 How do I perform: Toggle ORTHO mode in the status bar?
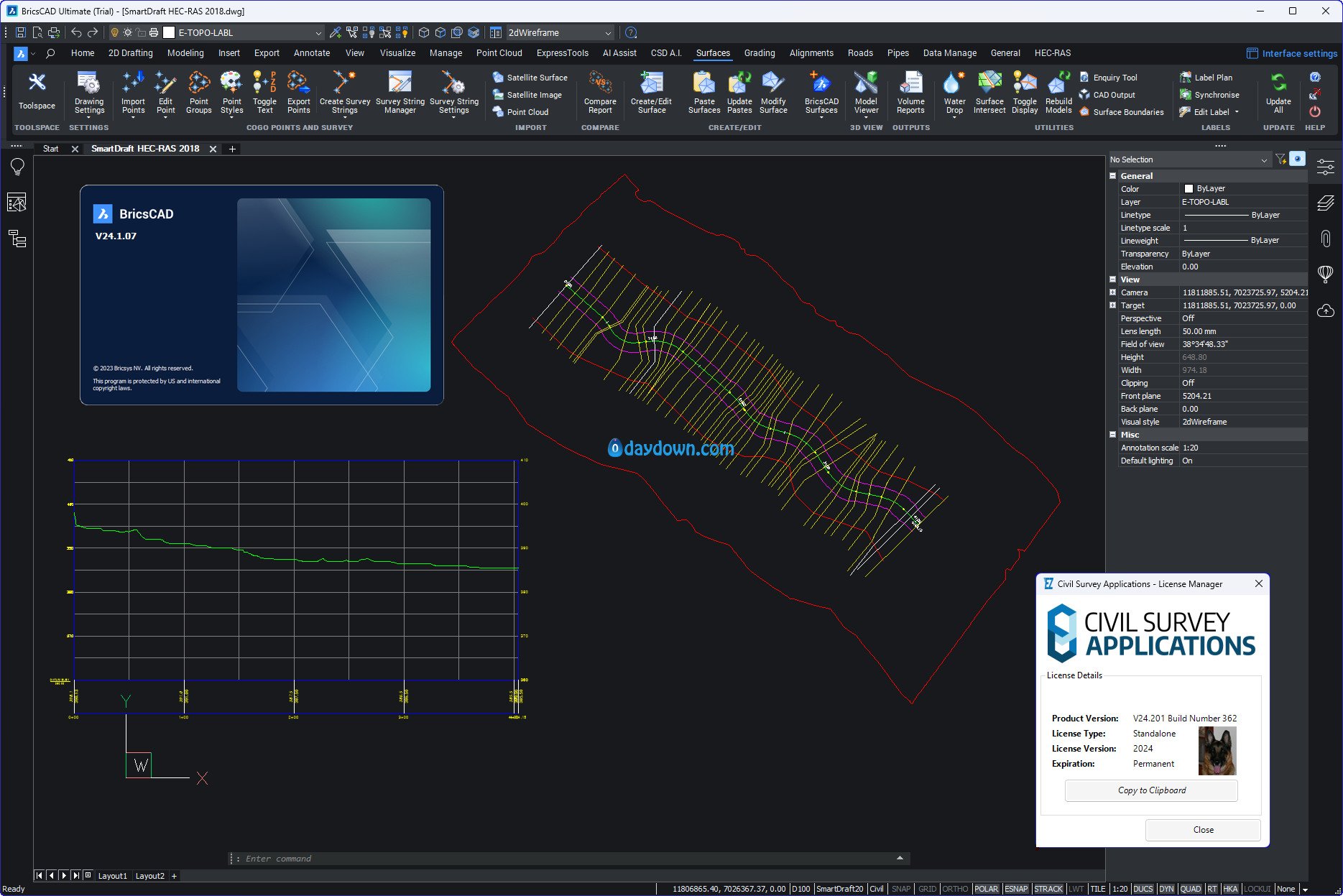point(955,889)
